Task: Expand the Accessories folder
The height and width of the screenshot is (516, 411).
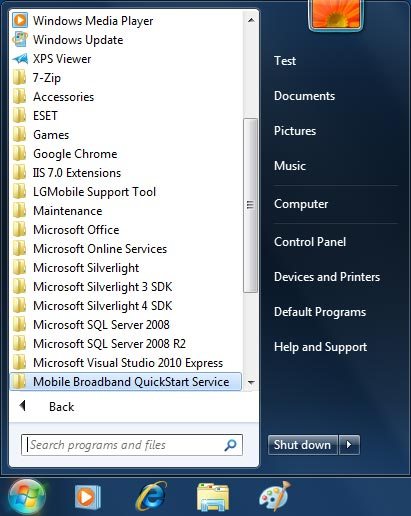Action: (x=126, y=97)
